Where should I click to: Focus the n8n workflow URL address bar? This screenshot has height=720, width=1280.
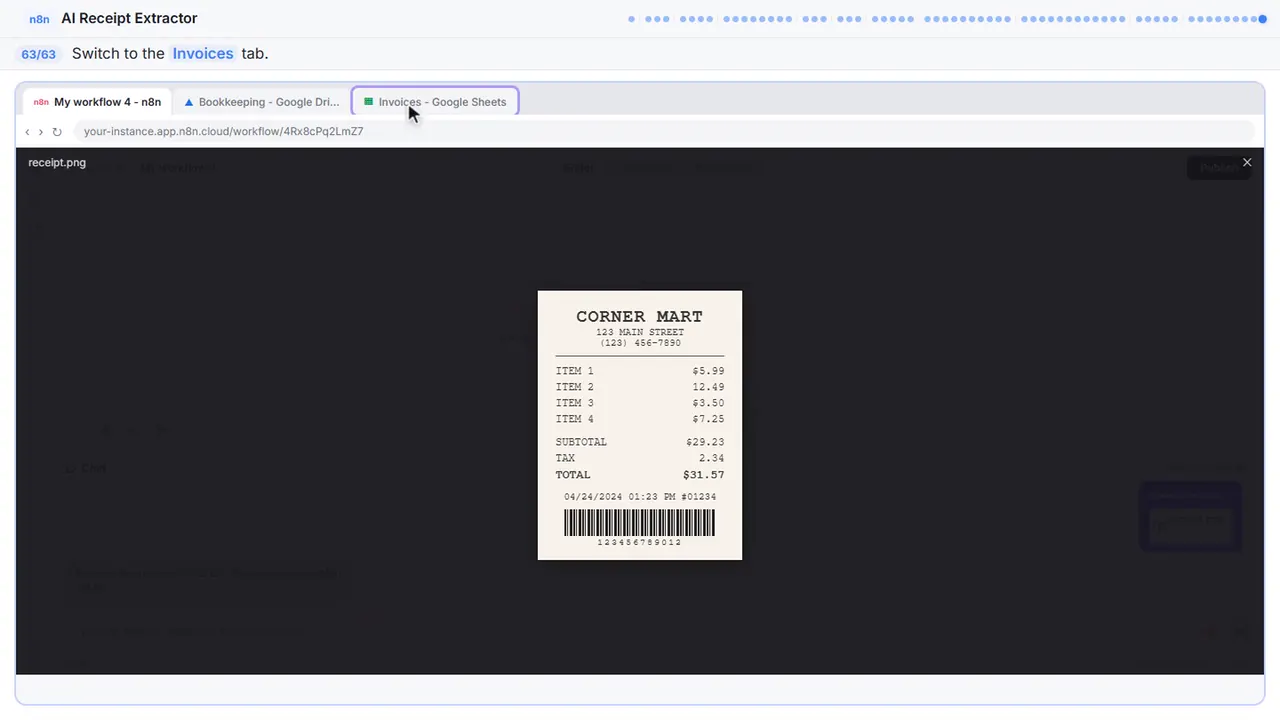click(x=665, y=132)
